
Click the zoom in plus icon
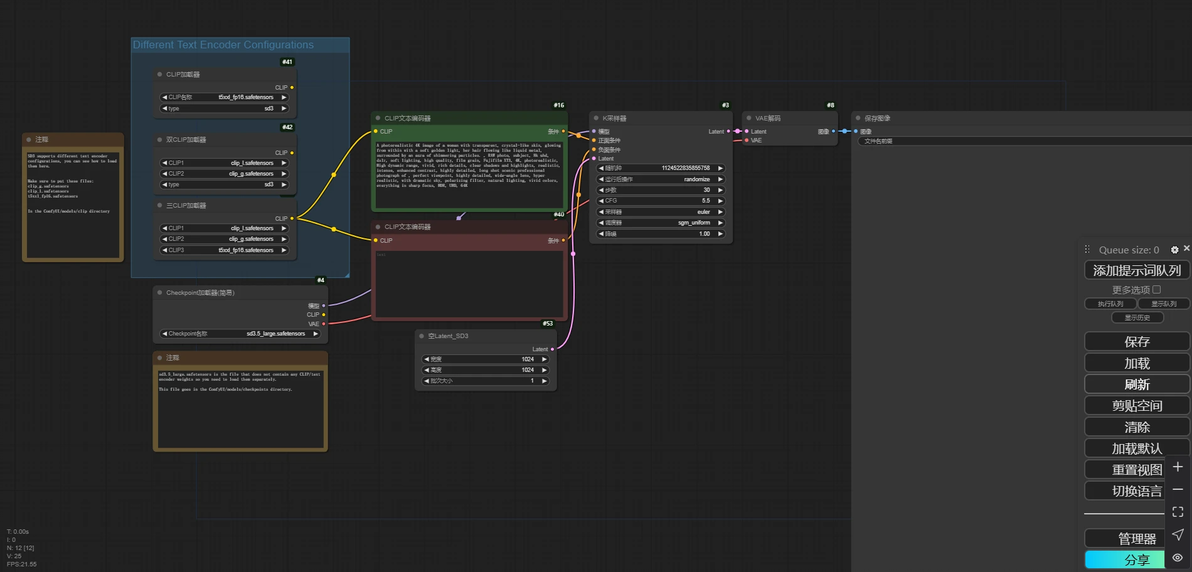[1177, 467]
